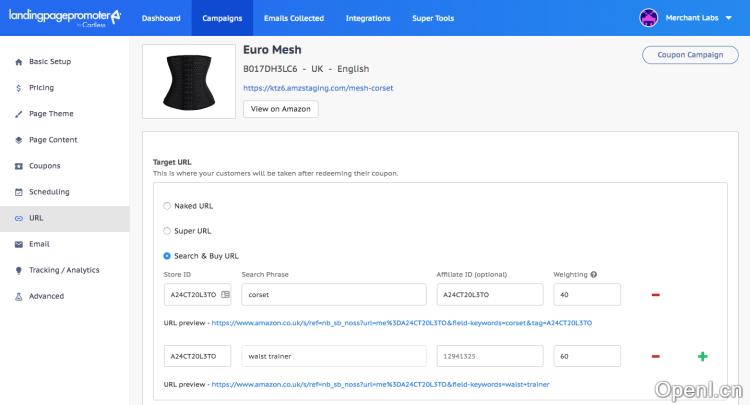Image resolution: width=750 pixels, height=405 pixels.
Task: Click the Scheduling calendar icon
Action: point(18,192)
